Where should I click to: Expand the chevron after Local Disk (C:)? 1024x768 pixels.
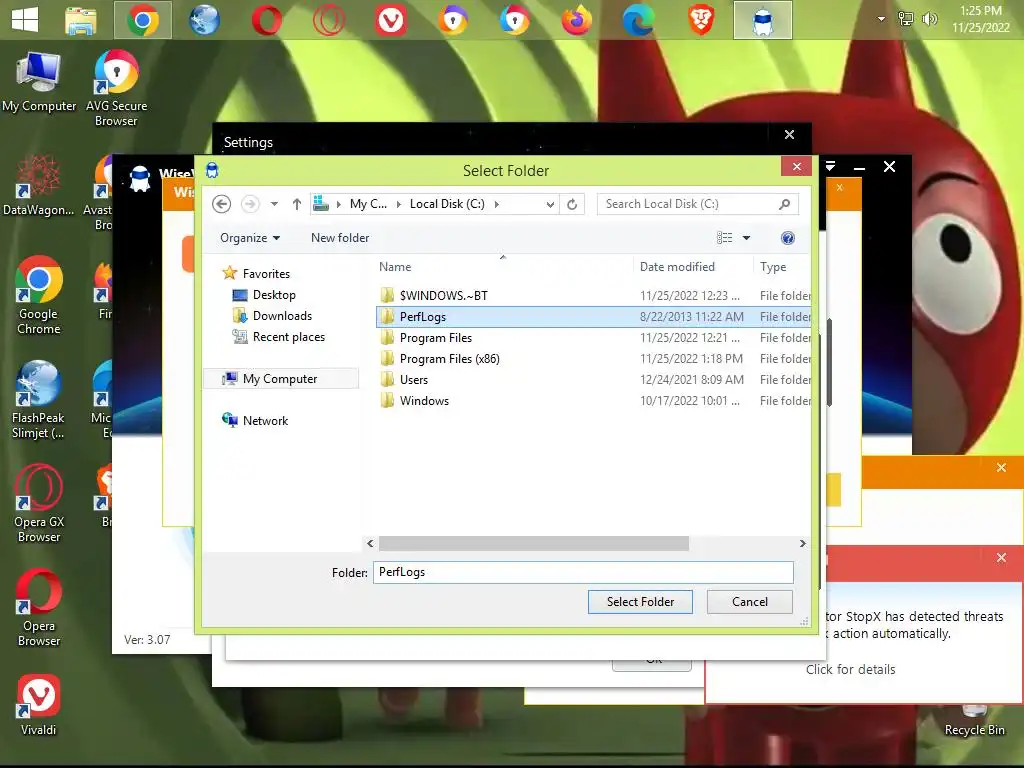[497, 204]
